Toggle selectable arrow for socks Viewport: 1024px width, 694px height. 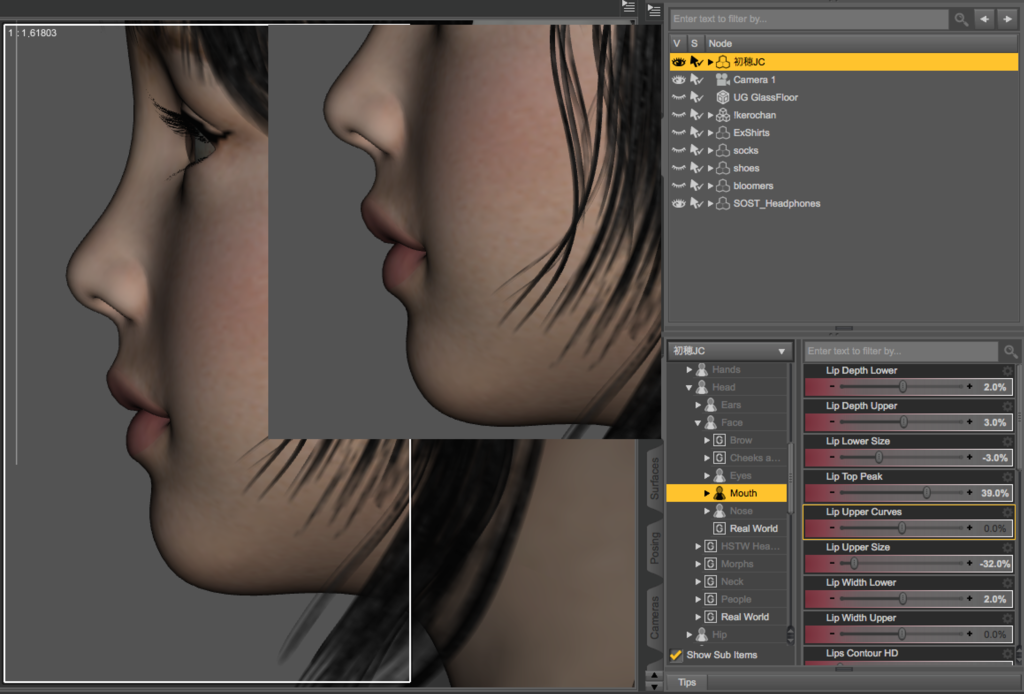pos(696,150)
